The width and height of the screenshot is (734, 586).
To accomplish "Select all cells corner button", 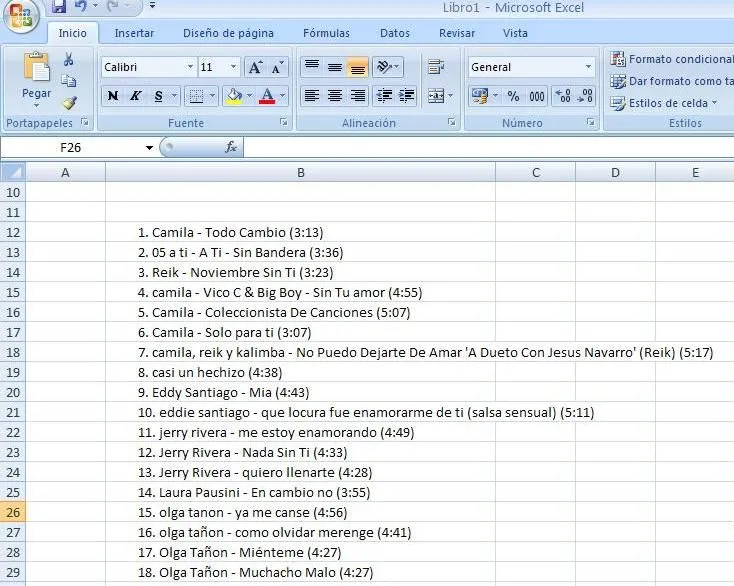I will [x=13, y=172].
